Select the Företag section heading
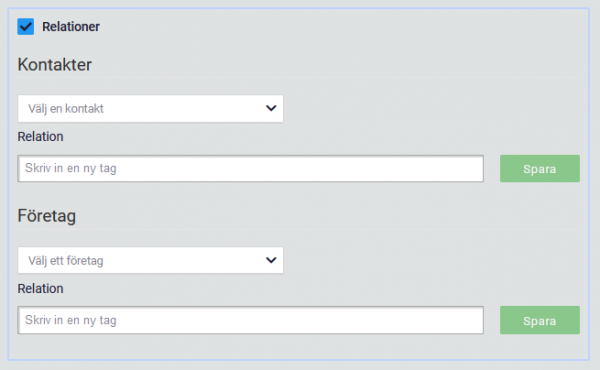 pos(47,216)
